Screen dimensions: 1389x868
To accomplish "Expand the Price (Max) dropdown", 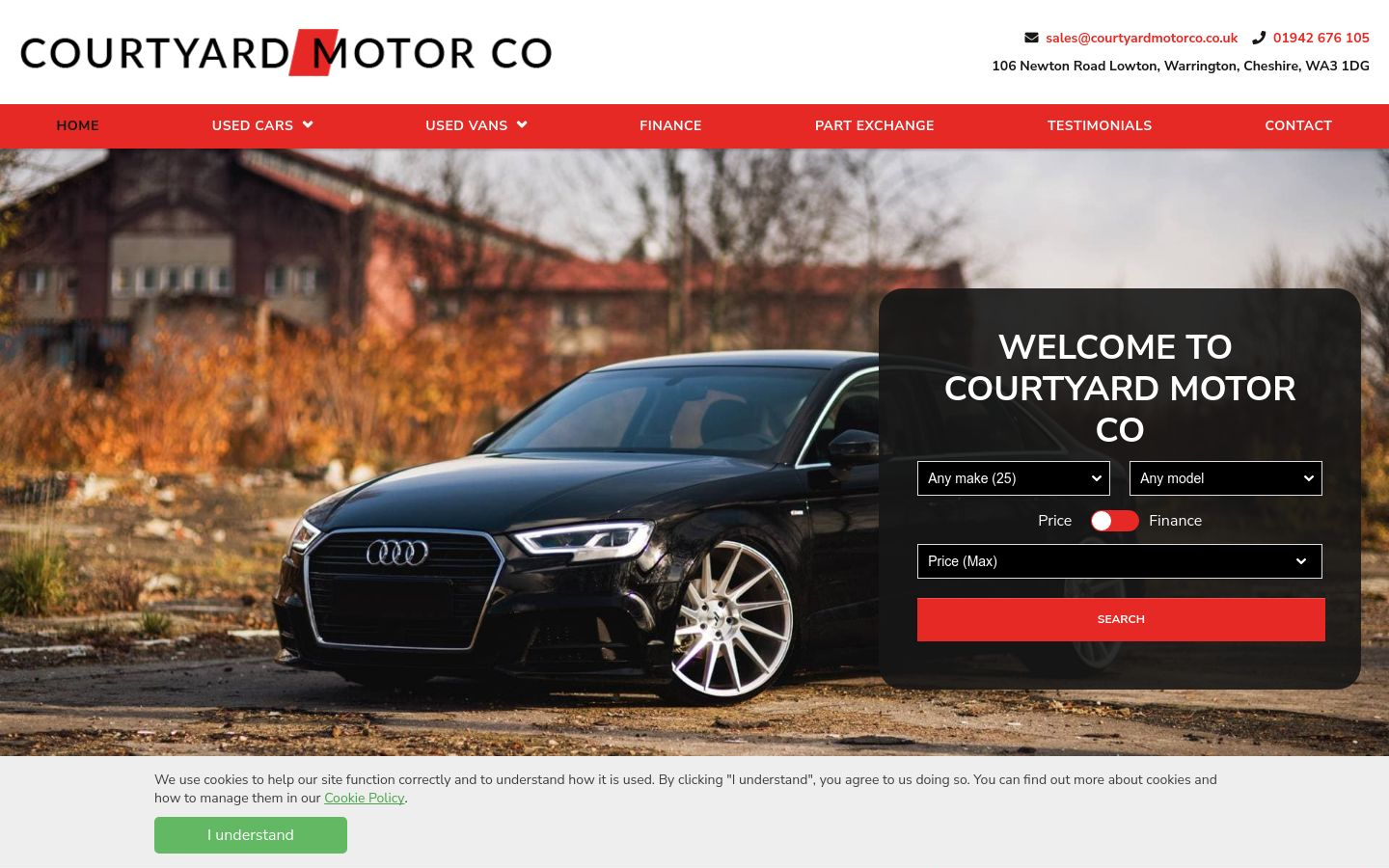I will (x=1120, y=561).
